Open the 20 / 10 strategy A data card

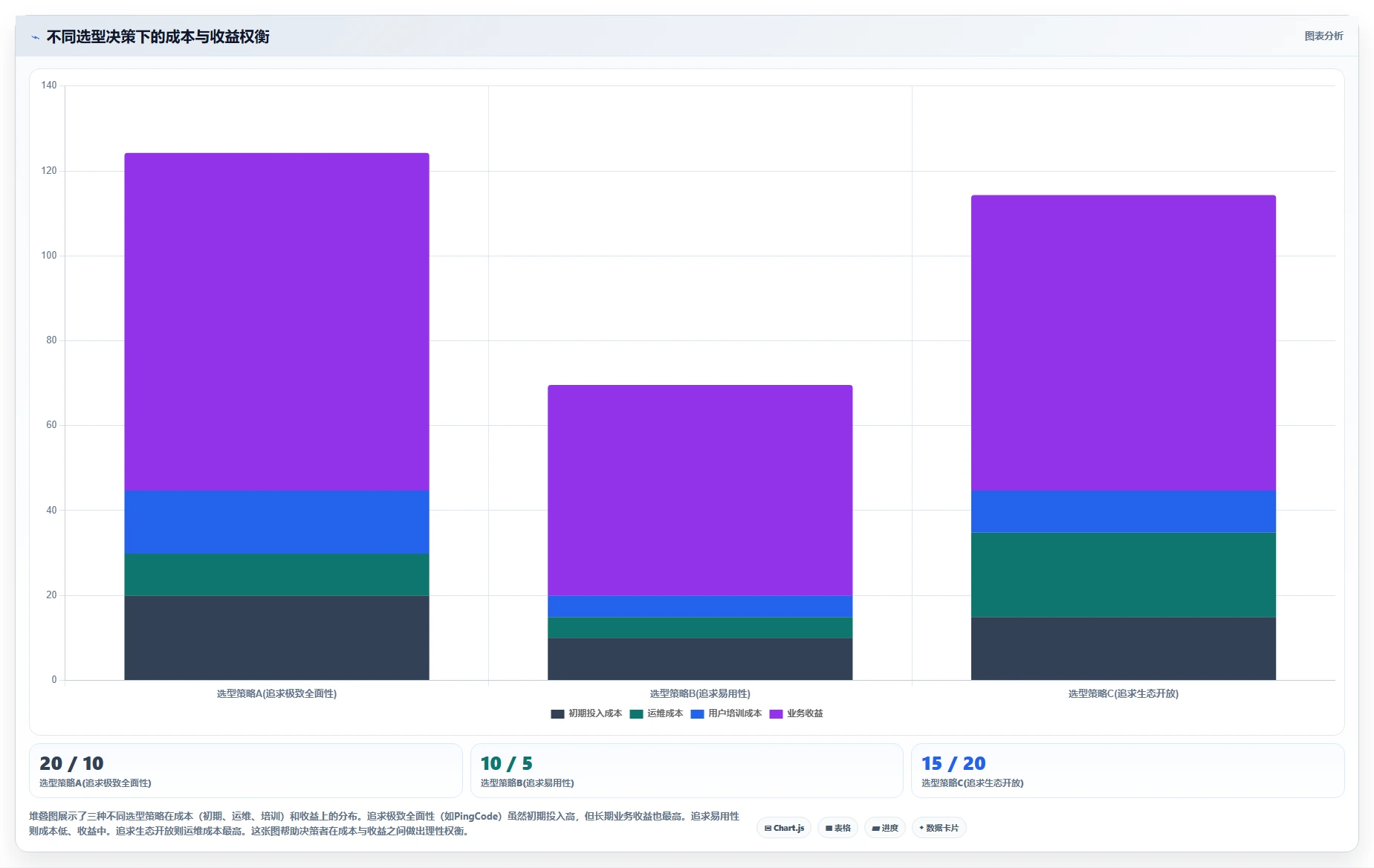(x=245, y=771)
